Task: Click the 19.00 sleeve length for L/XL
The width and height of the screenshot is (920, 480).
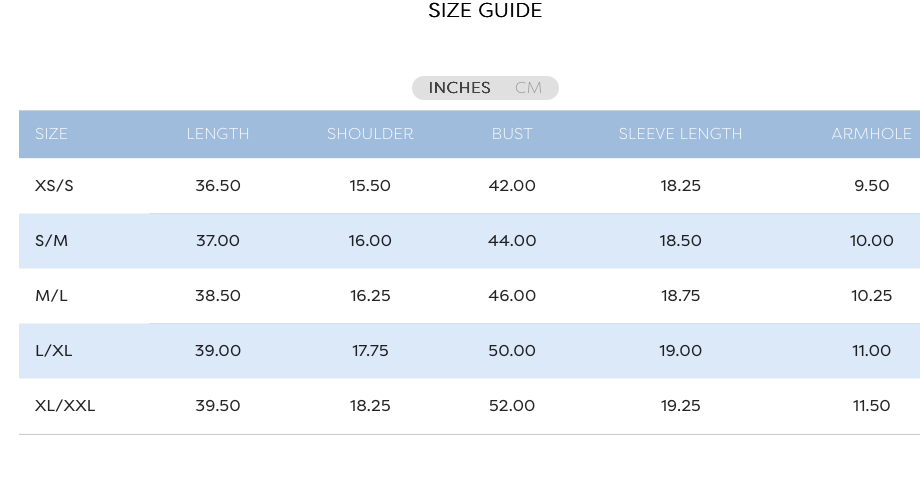Action: (681, 351)
